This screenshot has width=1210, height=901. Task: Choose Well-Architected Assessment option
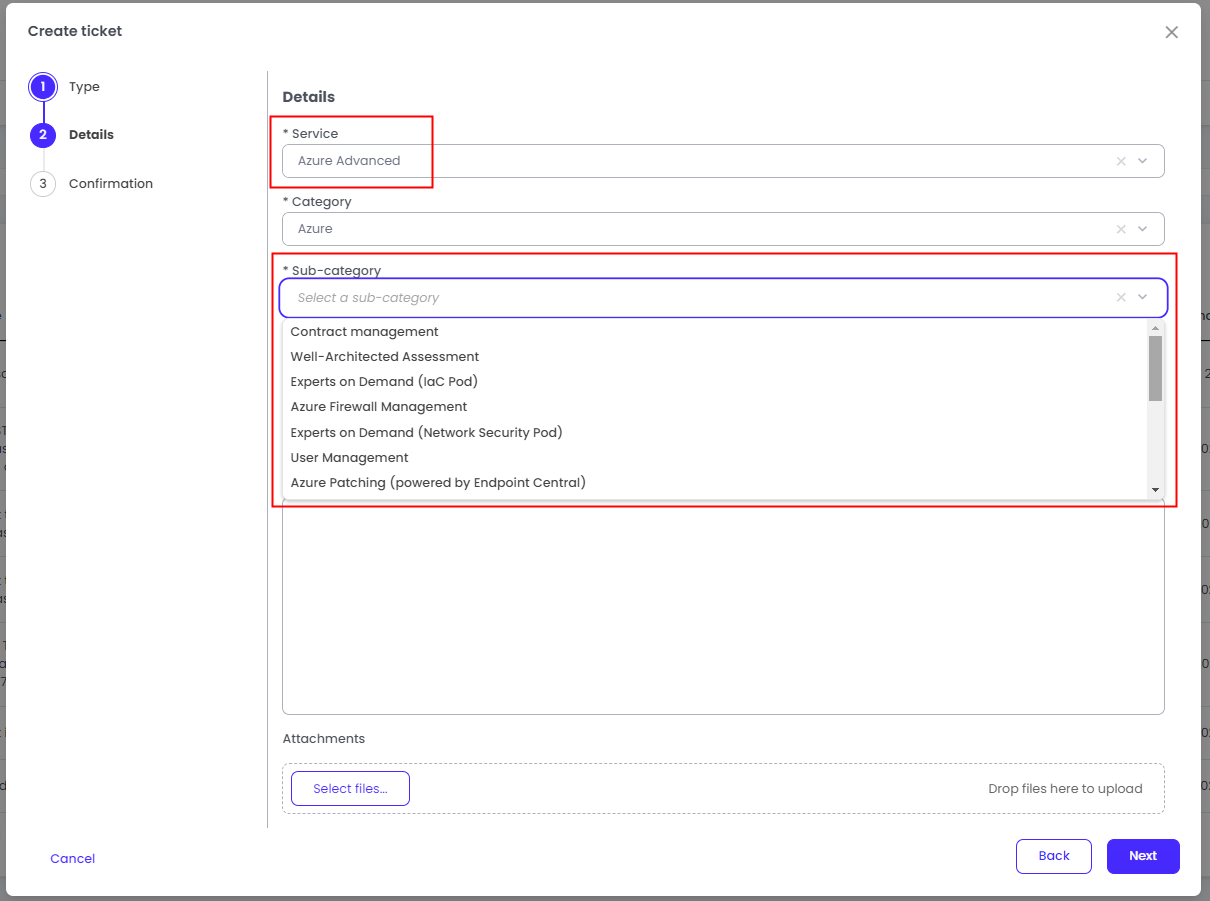click(x=716, y=357)
